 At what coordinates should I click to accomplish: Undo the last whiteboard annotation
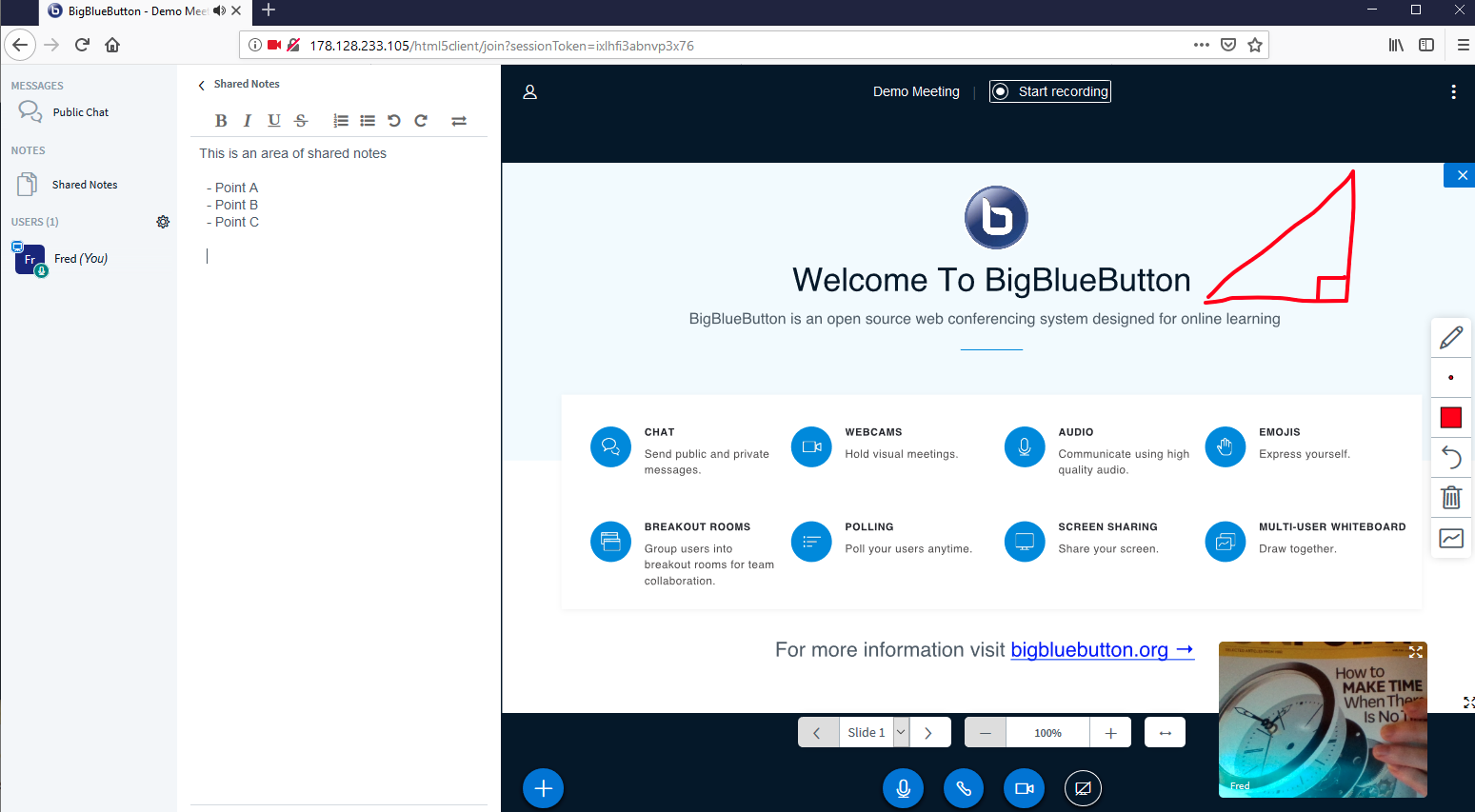(x=1451, y=458)
